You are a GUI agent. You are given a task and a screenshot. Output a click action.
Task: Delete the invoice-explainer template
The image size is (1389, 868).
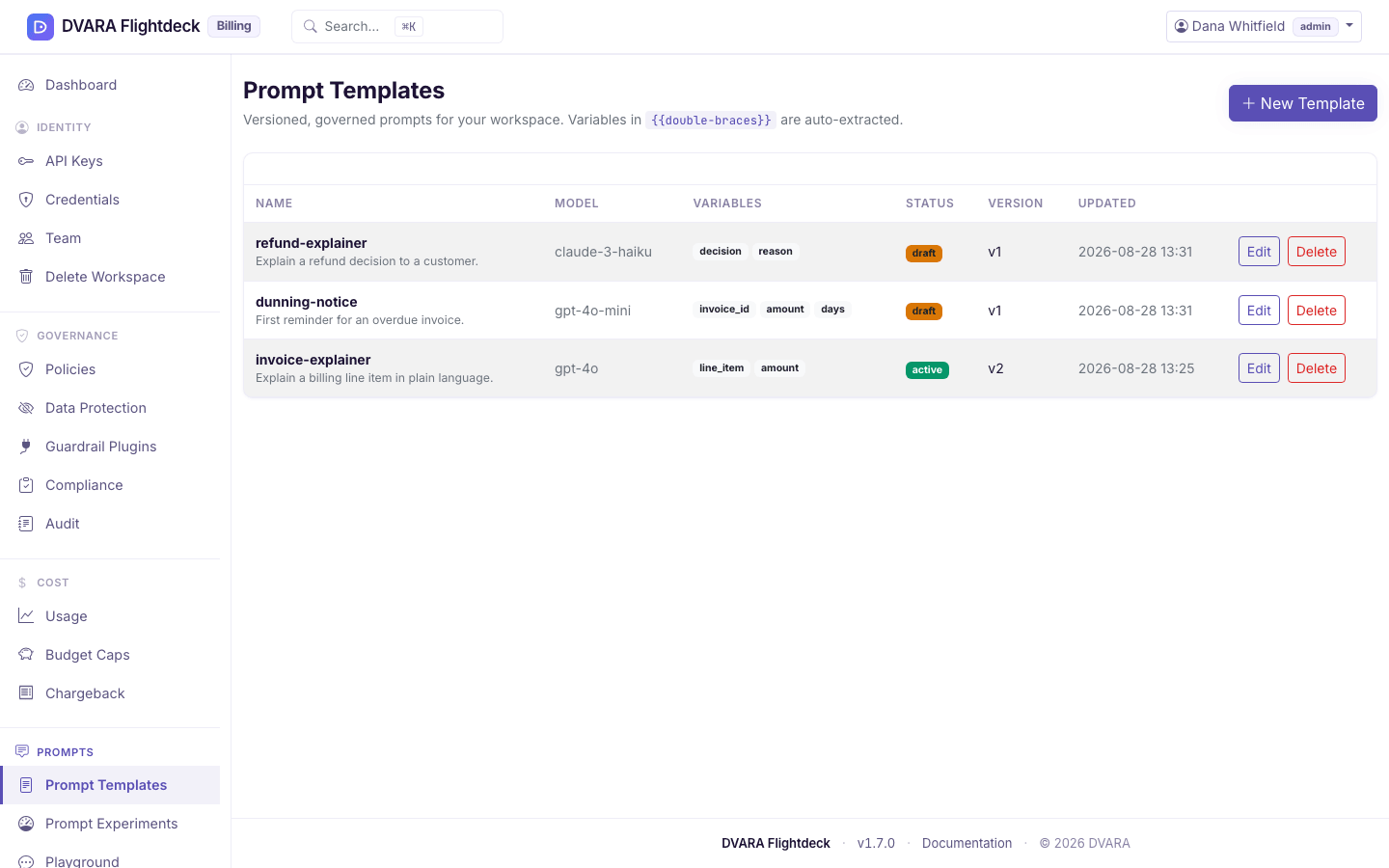1316,368
